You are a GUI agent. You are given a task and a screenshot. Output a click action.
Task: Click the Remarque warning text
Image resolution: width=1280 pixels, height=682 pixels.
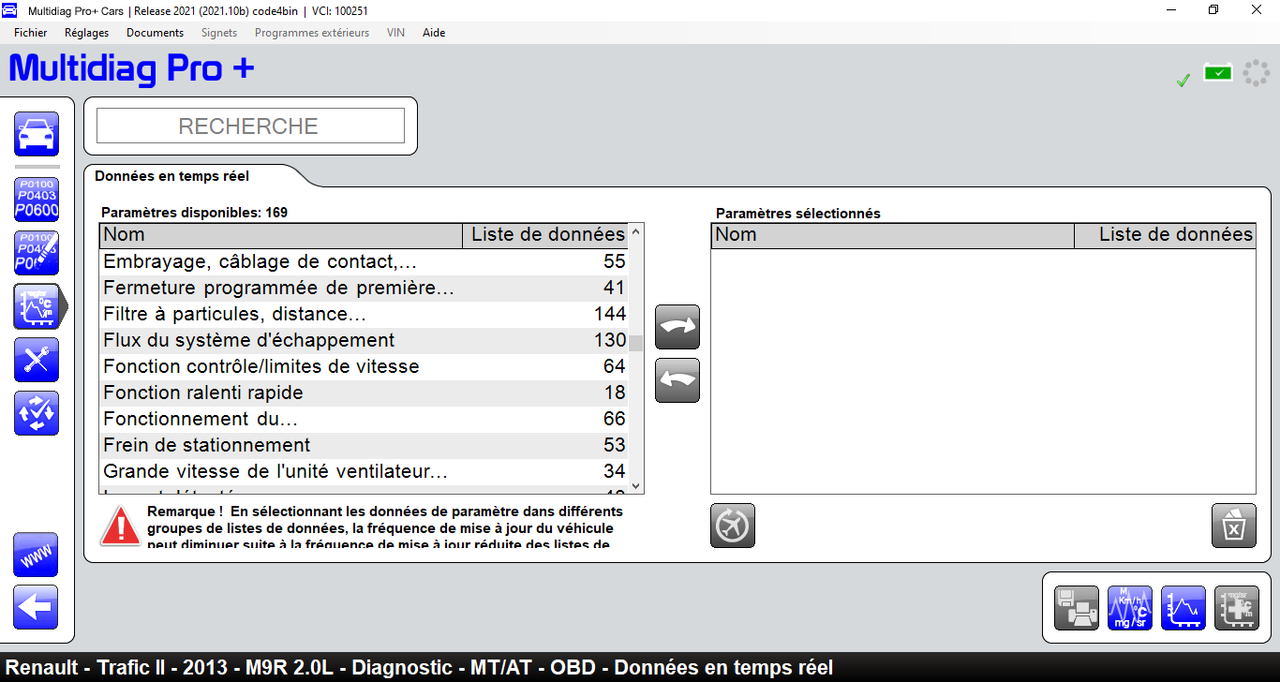(386, 527)
